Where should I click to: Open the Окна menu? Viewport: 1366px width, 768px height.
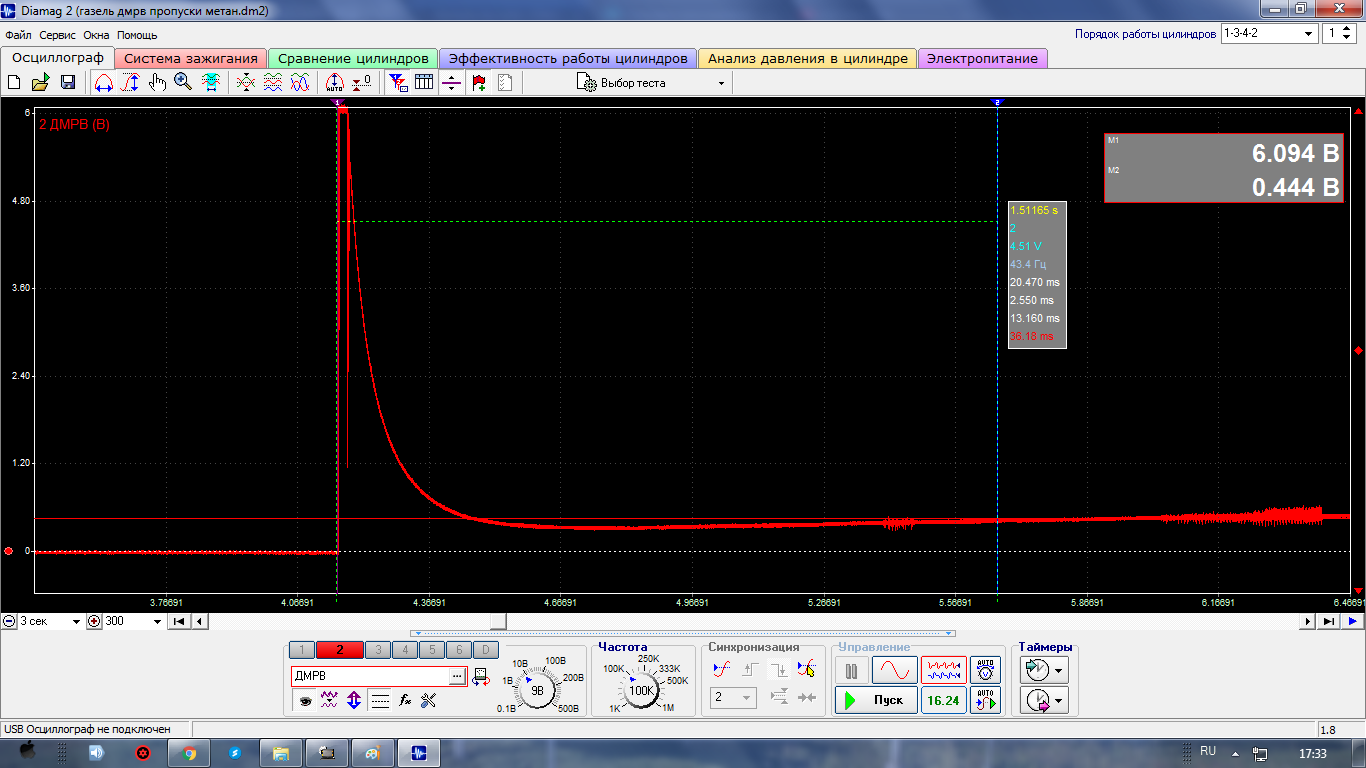96,35
